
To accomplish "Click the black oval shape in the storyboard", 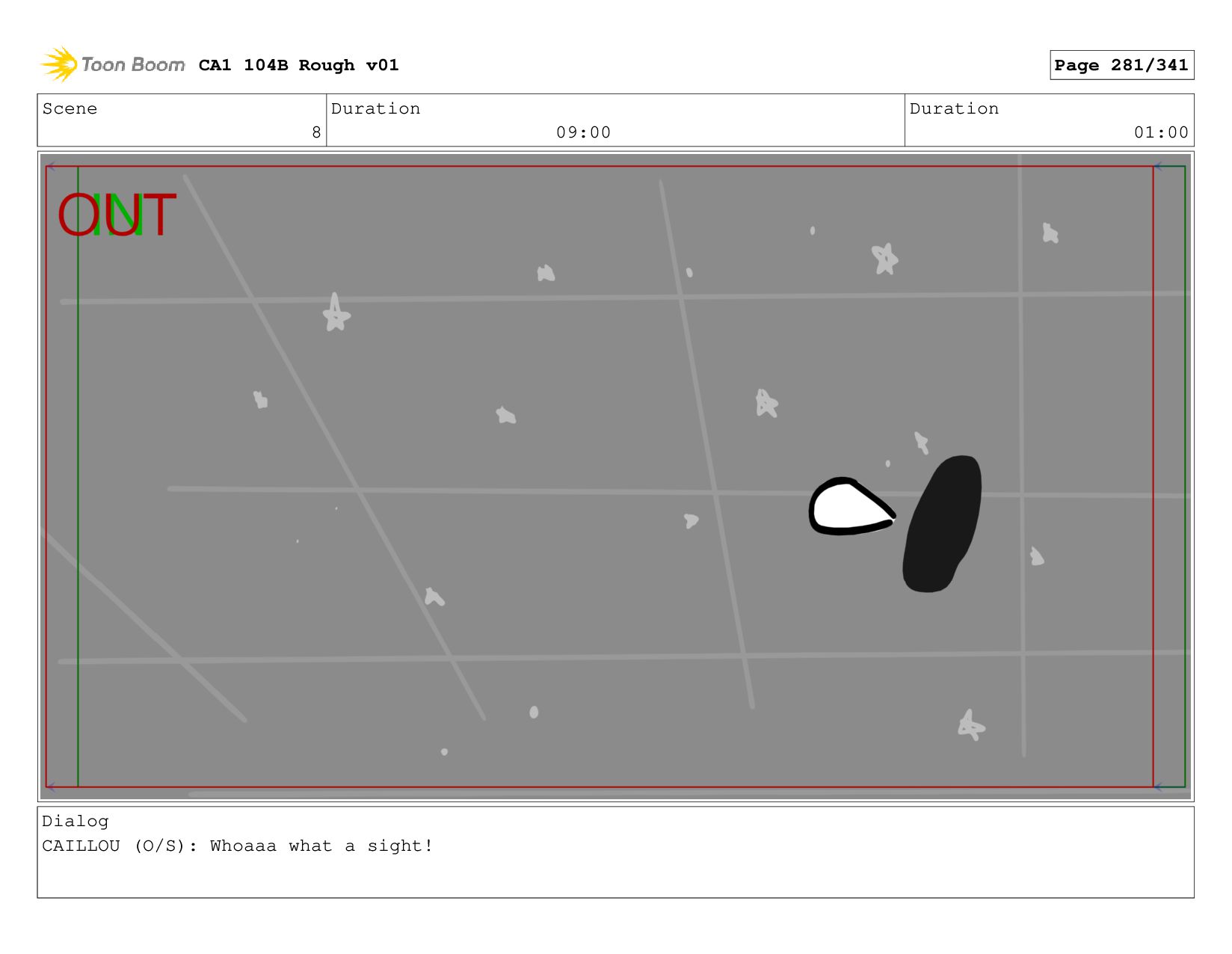I will pyautogui.click(x=942, y=524).
